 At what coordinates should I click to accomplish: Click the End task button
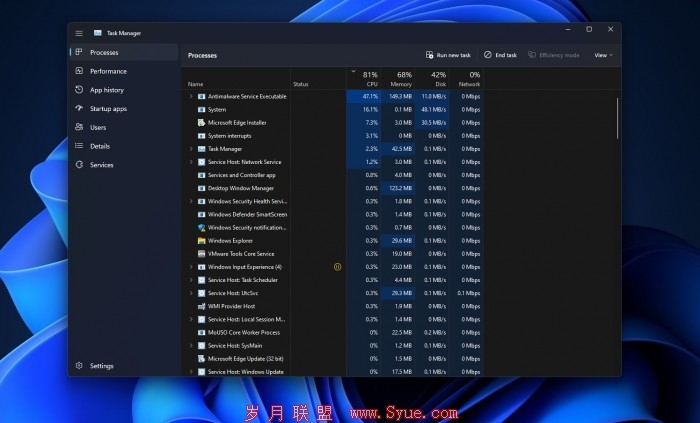coord(500,55)
